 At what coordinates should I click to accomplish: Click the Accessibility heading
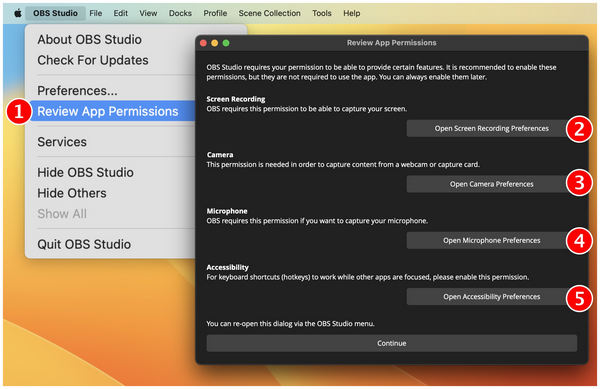point(228,267)
